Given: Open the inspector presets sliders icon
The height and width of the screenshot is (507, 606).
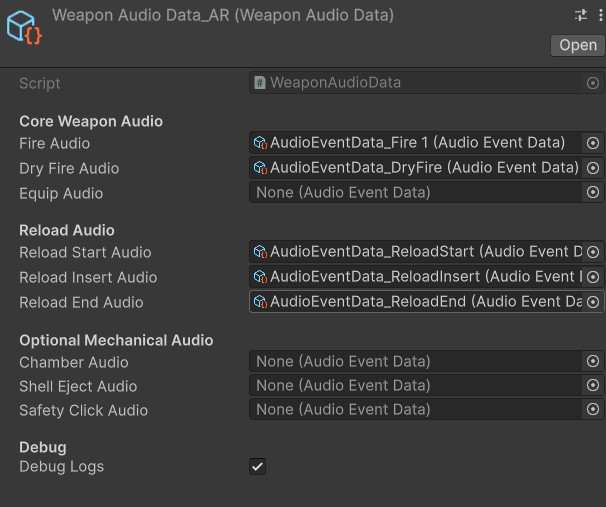Looking at the screenshot, I should [x=580, y=15].
